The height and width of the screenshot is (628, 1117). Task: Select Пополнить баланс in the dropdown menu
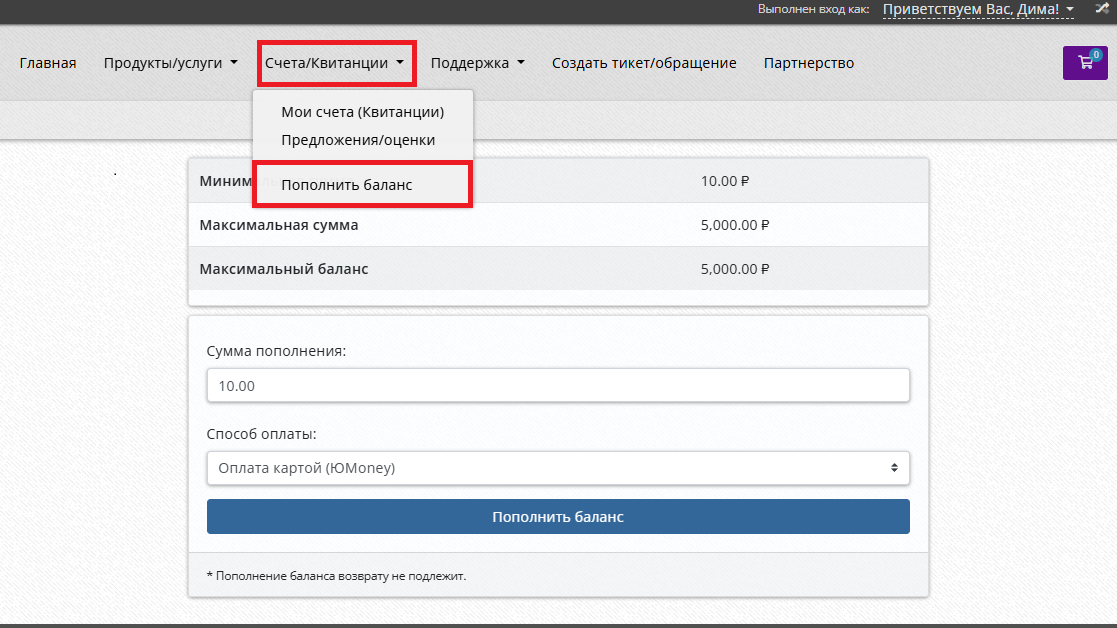click(347, 185)
